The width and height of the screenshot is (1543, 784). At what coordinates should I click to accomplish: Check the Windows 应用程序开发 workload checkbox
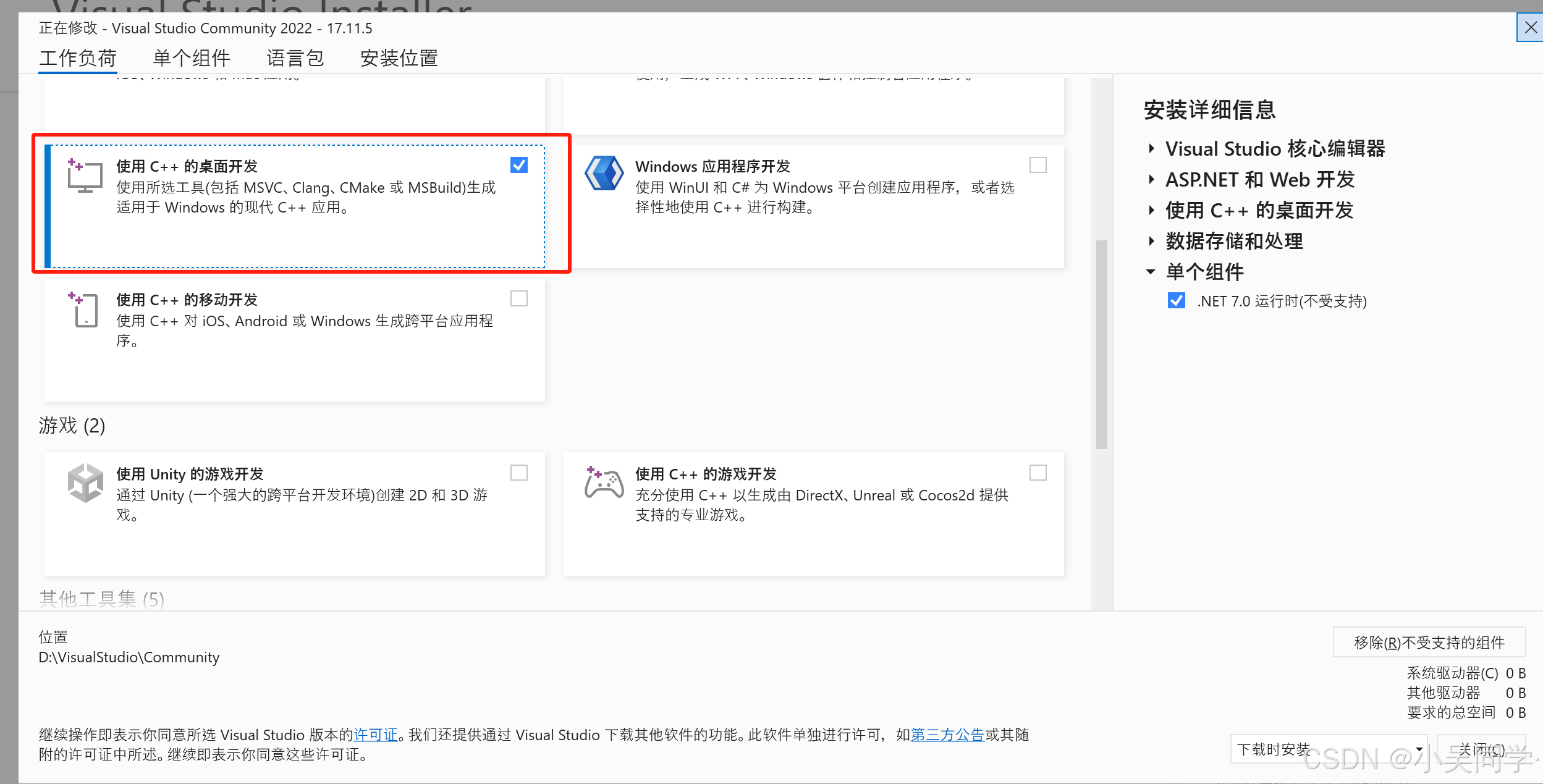point(1038,166)
